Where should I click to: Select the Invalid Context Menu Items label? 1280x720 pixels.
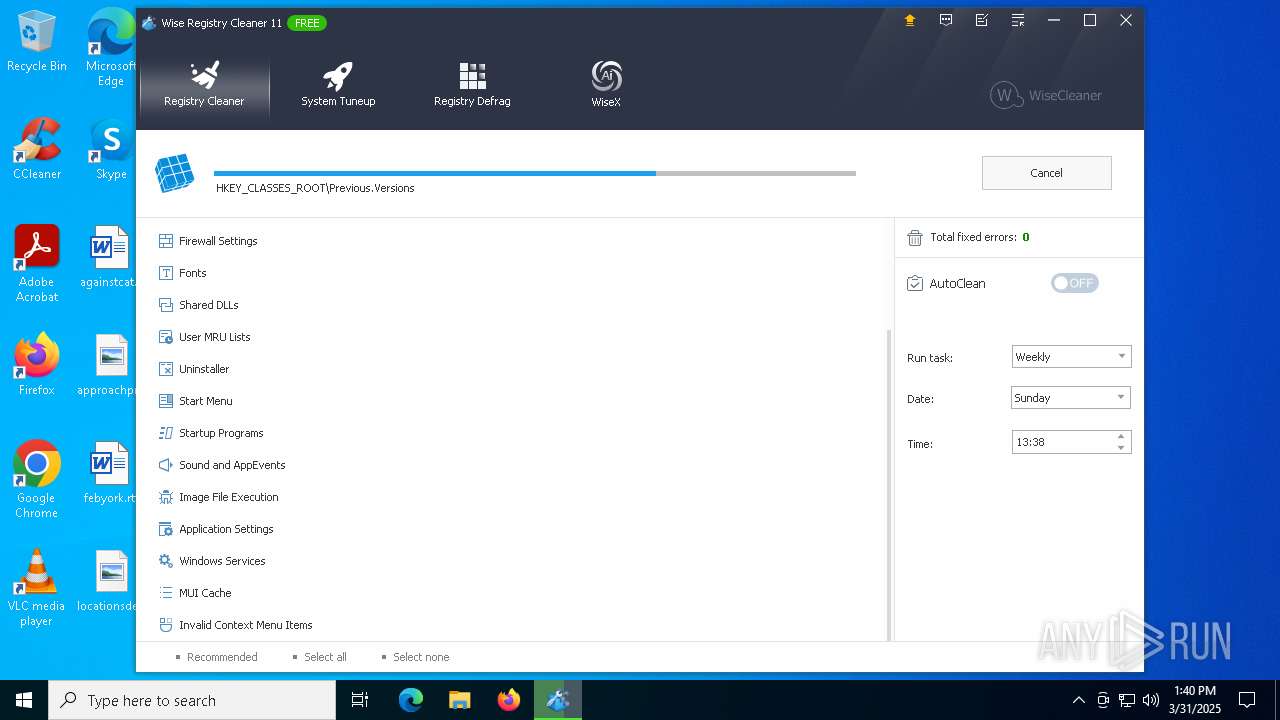[x=246, y=625]
